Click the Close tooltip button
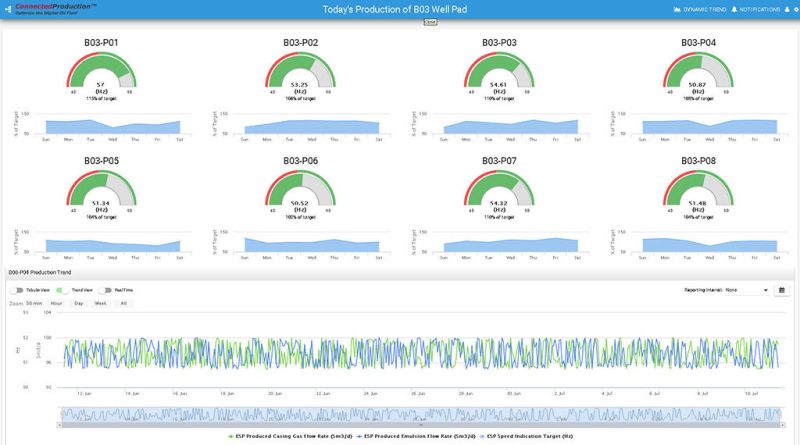This screenshot has height=445, width=800. coord(430,22)
